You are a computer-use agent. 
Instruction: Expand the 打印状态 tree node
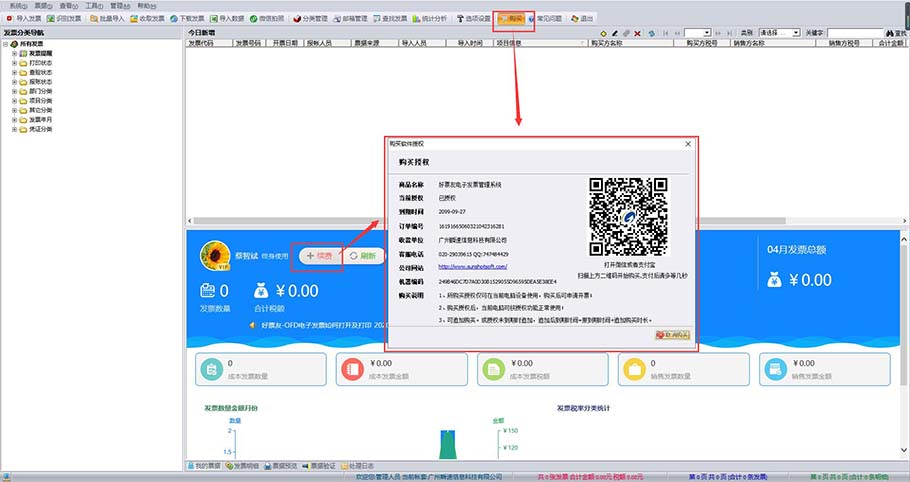[14, 62]
